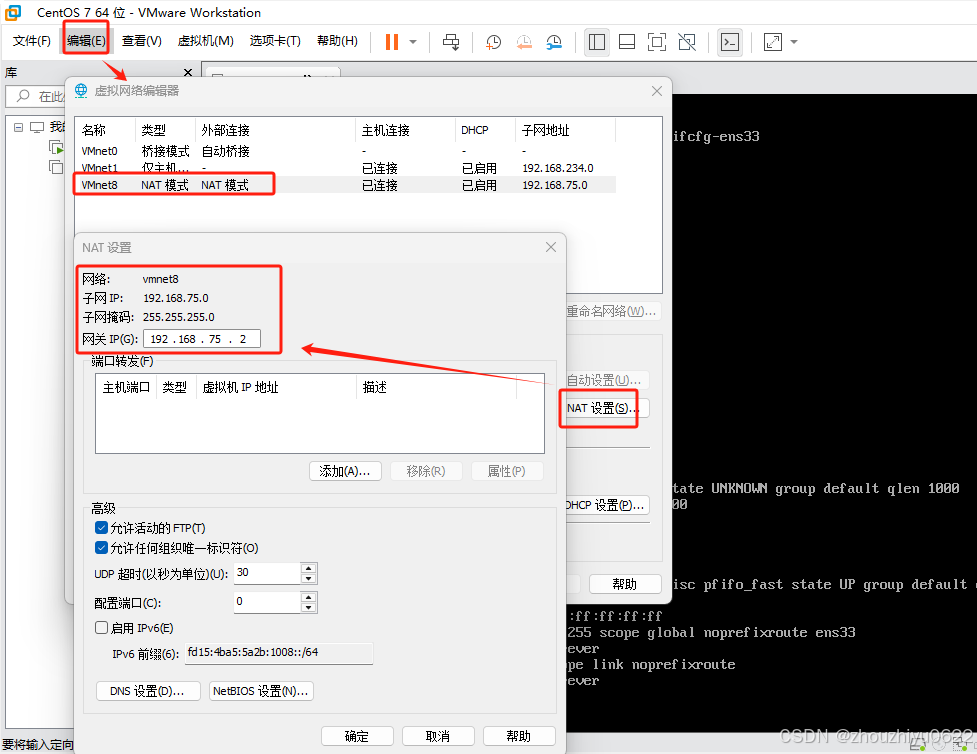Confirm NAT settings with 确定
977x754 pixels.
[357, 736]
